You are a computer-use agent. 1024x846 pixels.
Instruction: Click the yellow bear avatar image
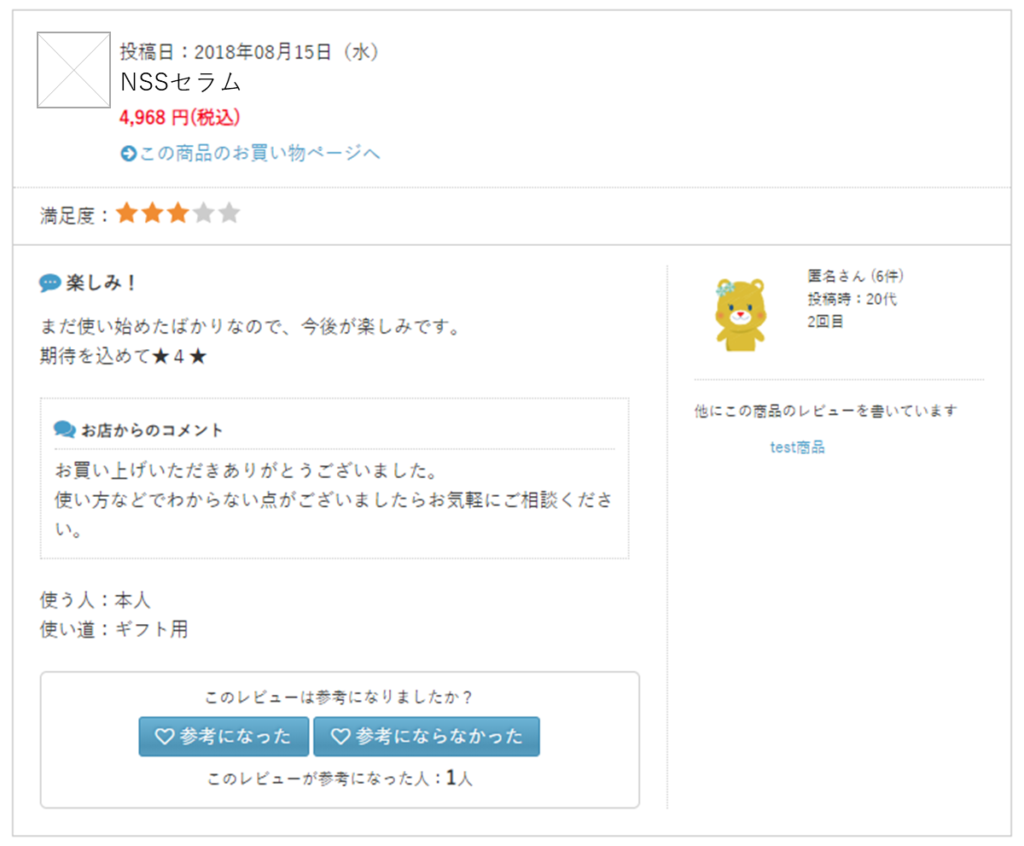739,314
